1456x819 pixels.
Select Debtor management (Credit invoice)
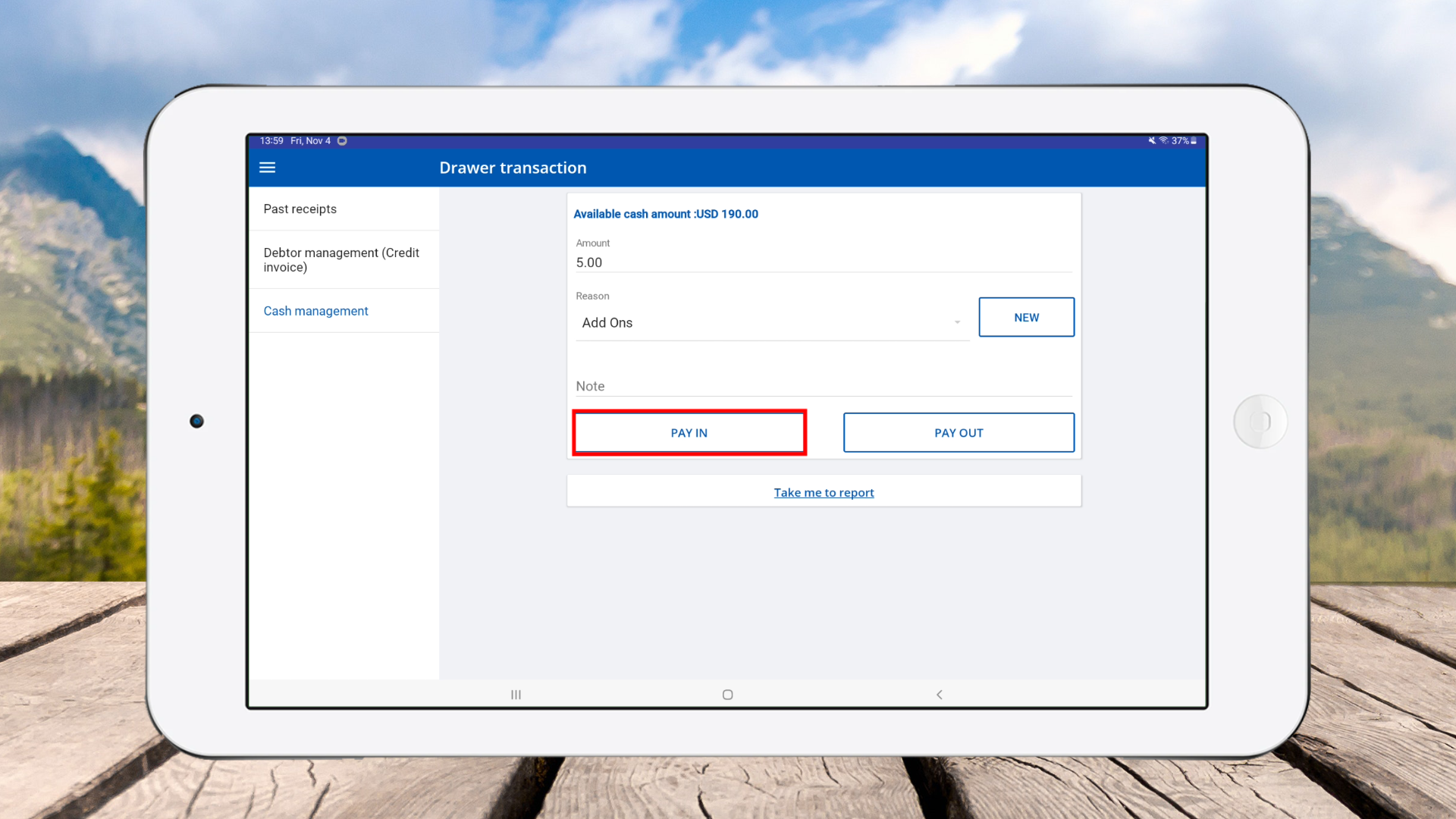click(341, 259)
